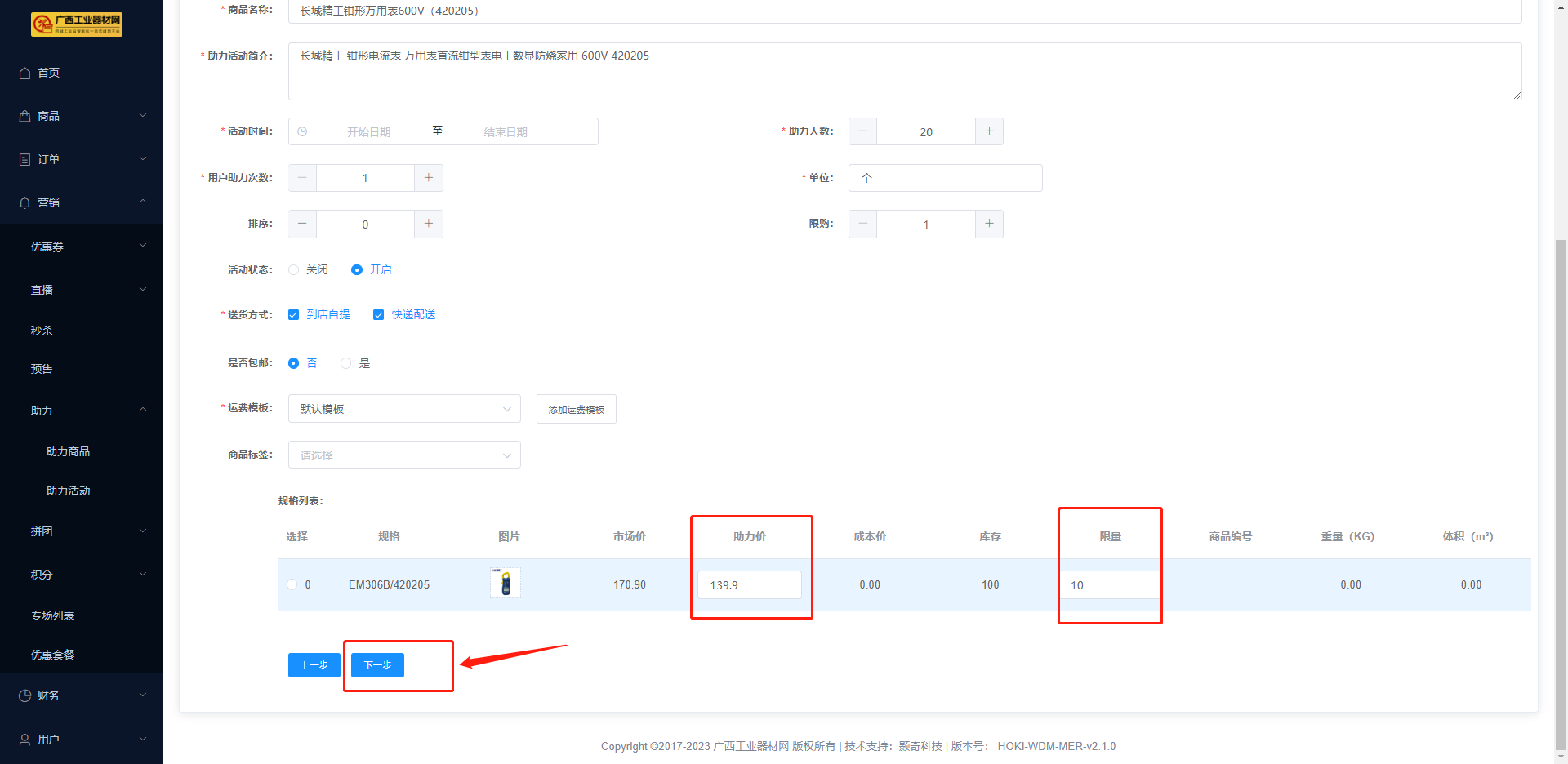Viewport: 1568px width, 764px height.
Task: Open the 运费模板 dropdown
Action: click(404, 409)
